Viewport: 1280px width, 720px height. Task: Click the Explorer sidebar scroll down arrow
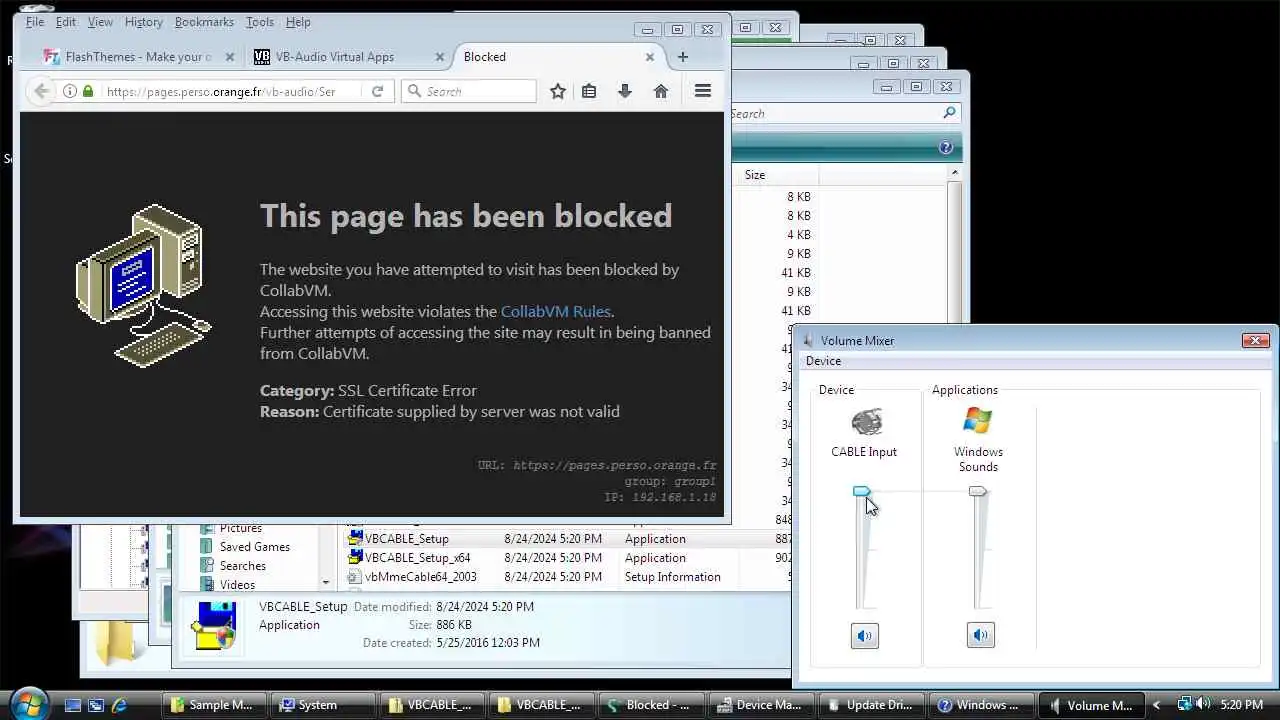coord(326,583)
